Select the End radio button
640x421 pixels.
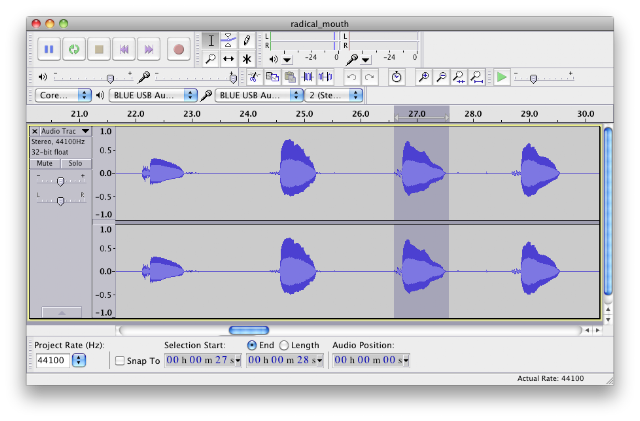click(x=252, y=345)
